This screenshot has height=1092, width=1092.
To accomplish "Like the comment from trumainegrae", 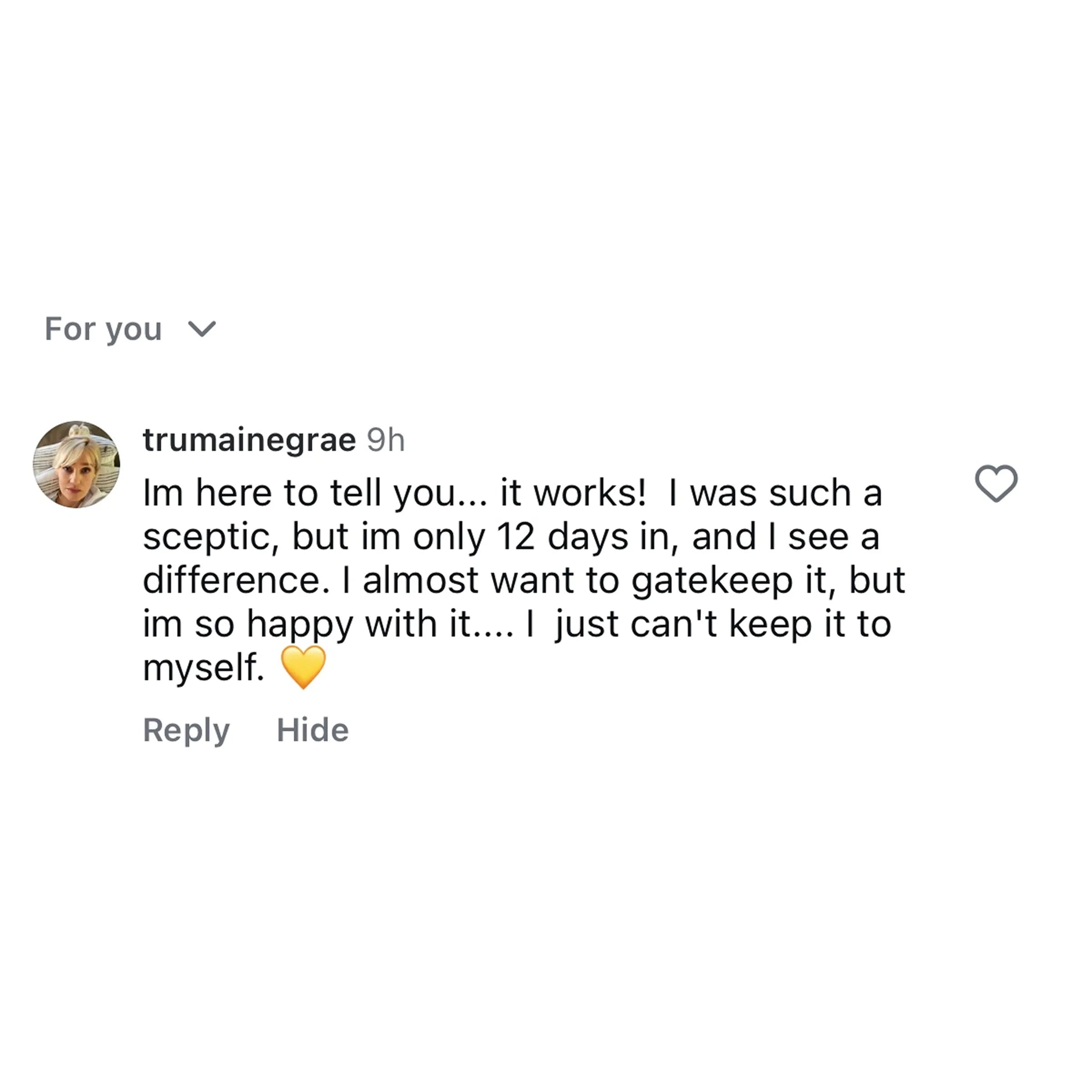I will [x=996, y=483].
